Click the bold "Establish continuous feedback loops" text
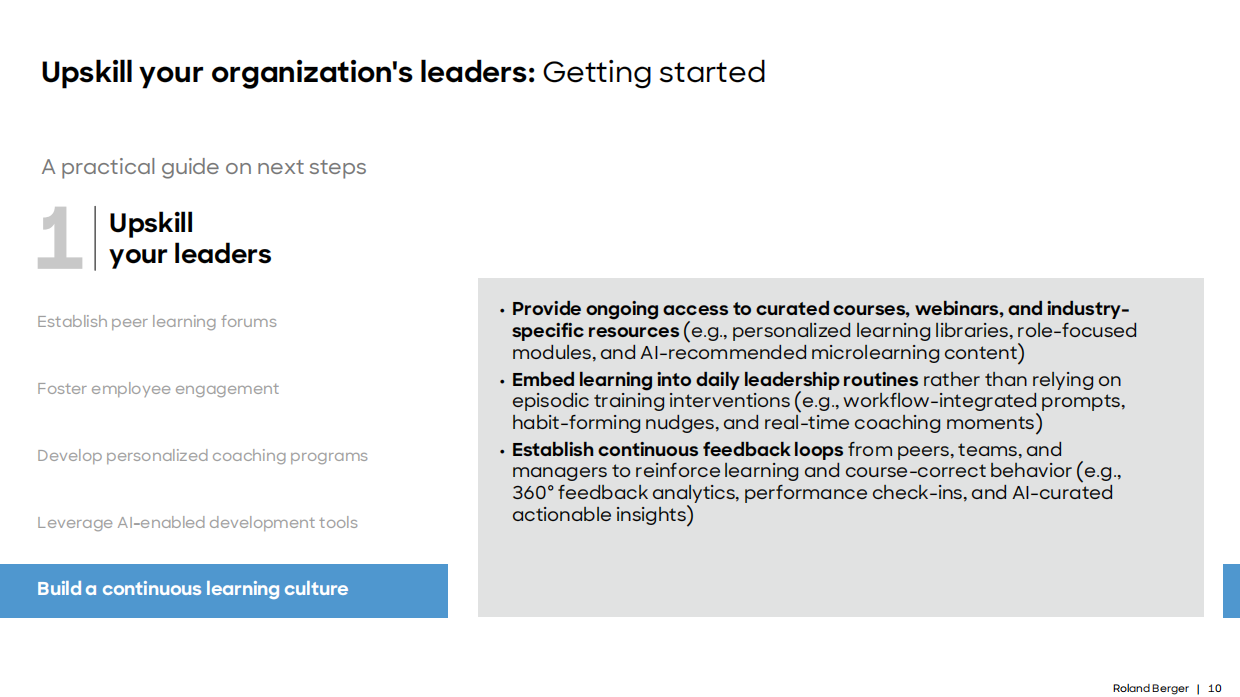This screenshot has height=697, width=1240. click(678, 450)
